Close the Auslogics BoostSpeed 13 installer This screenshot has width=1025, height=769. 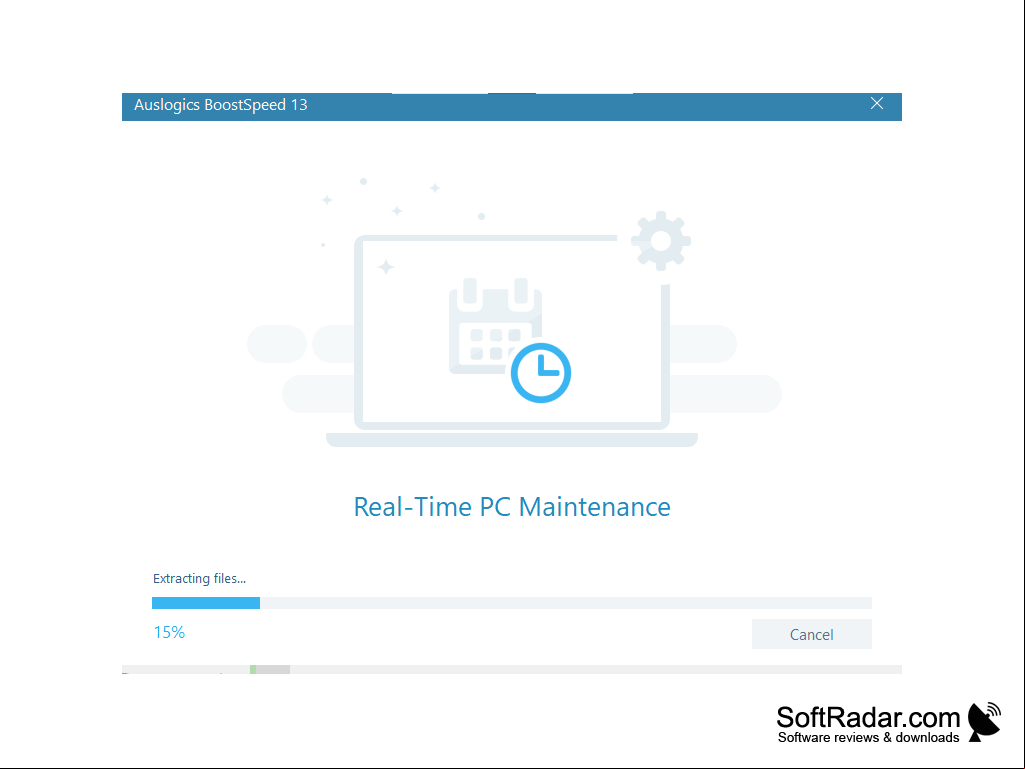click(x=877, y=103)
